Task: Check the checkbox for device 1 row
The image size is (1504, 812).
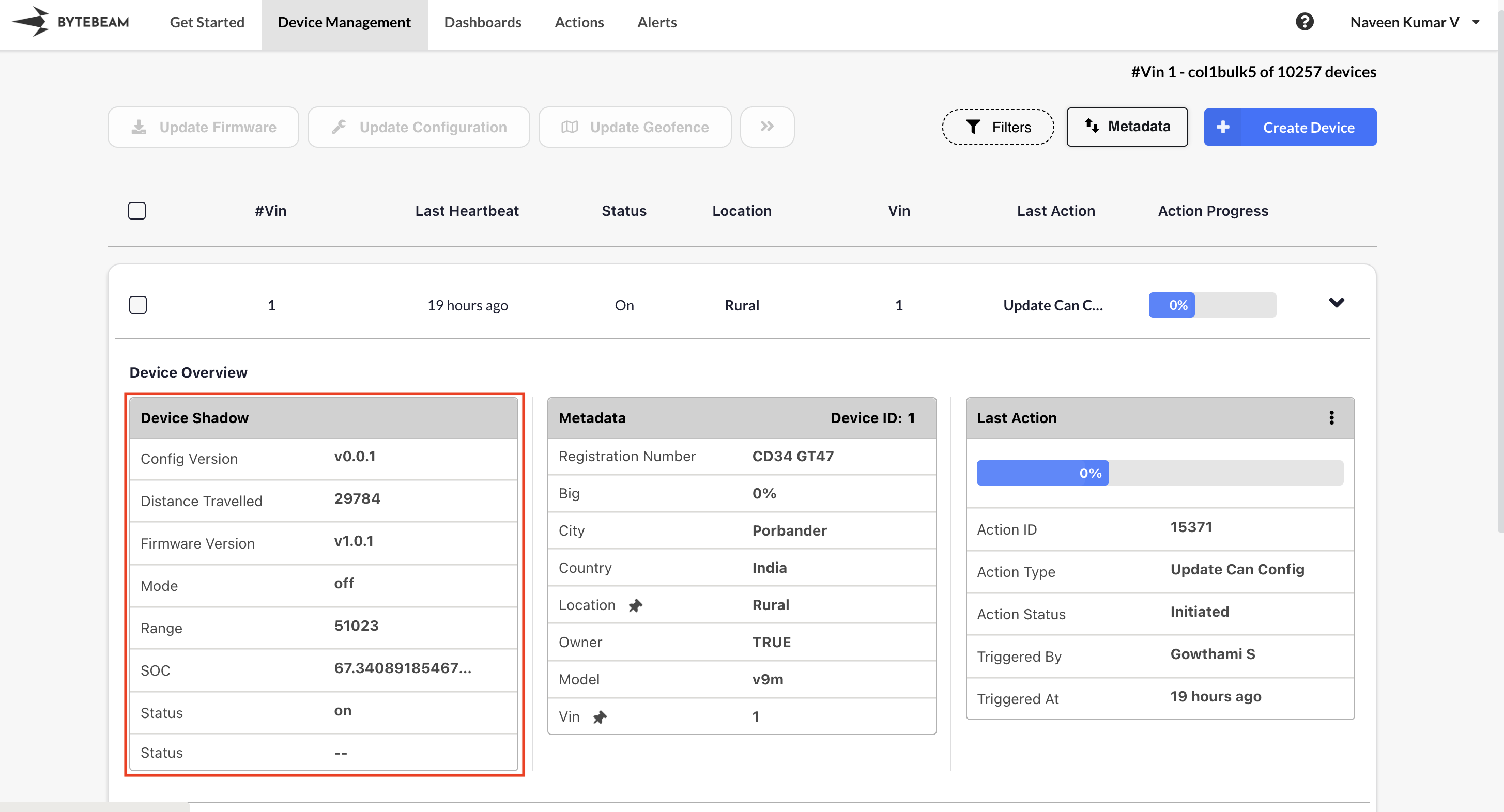Action: pos(138,305)
